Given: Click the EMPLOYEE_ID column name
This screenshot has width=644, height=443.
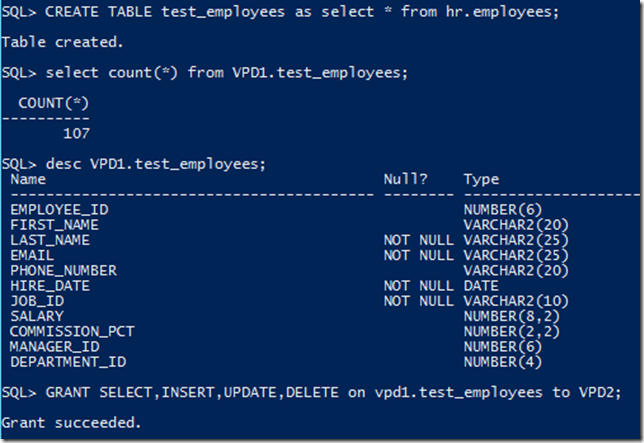Looking at the screenshot, I should (59, 210).
